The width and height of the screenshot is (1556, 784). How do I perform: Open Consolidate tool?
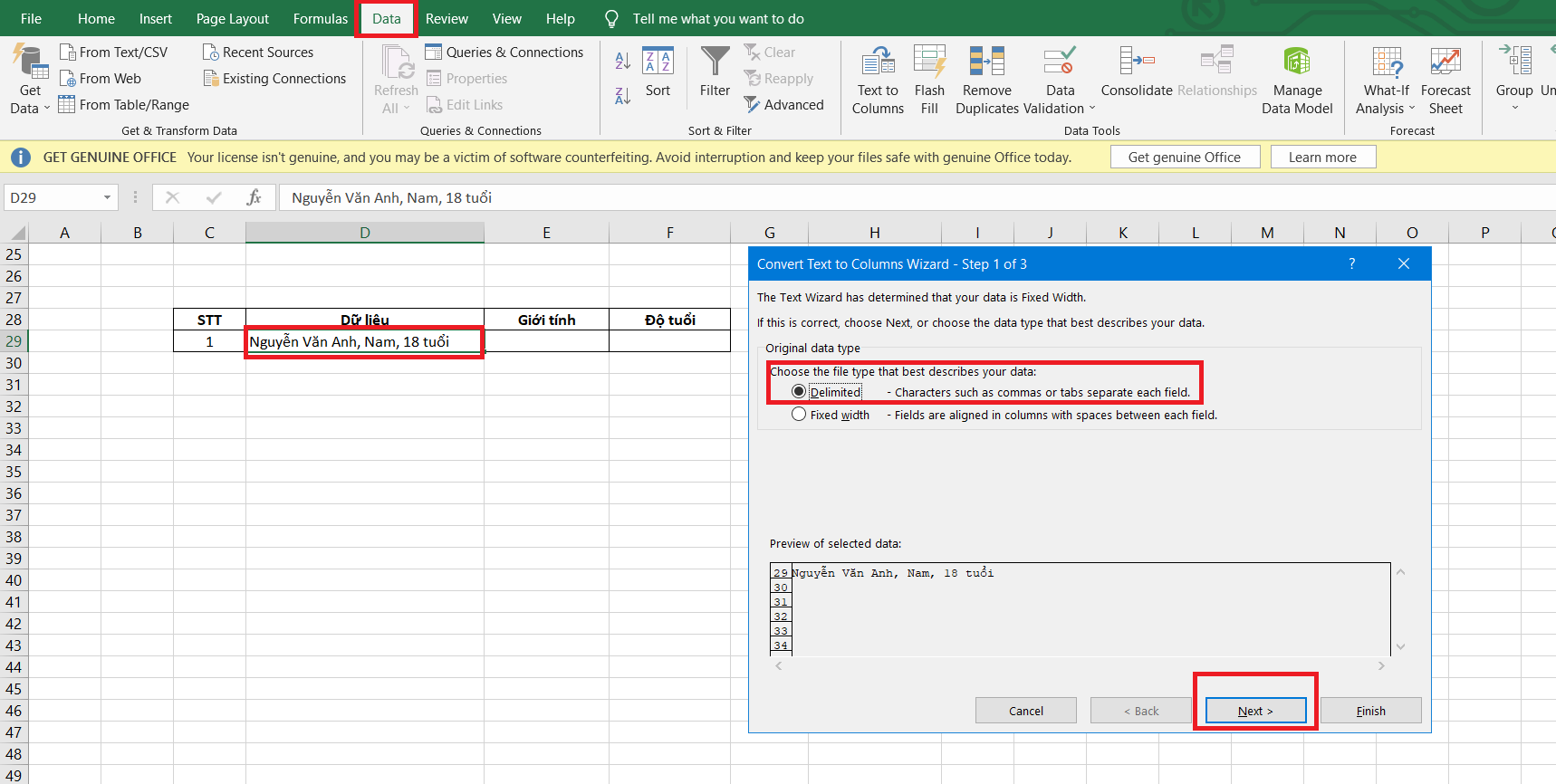click(x=1137, y=72)
